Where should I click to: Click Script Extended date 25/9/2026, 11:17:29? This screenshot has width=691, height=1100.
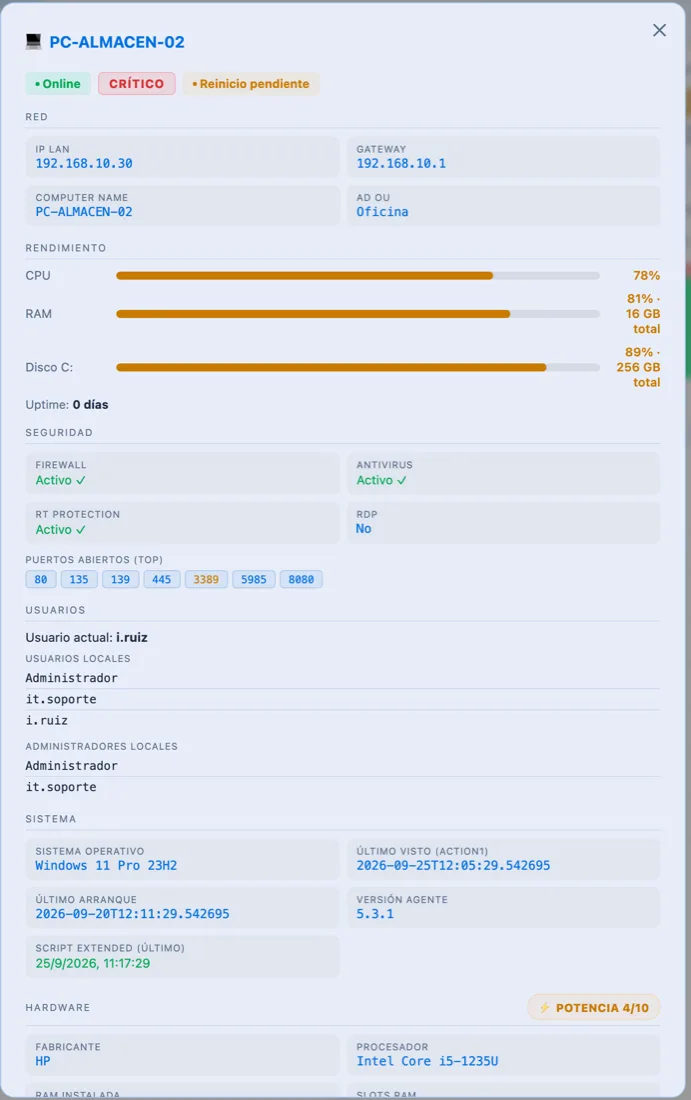coord(93,963)
